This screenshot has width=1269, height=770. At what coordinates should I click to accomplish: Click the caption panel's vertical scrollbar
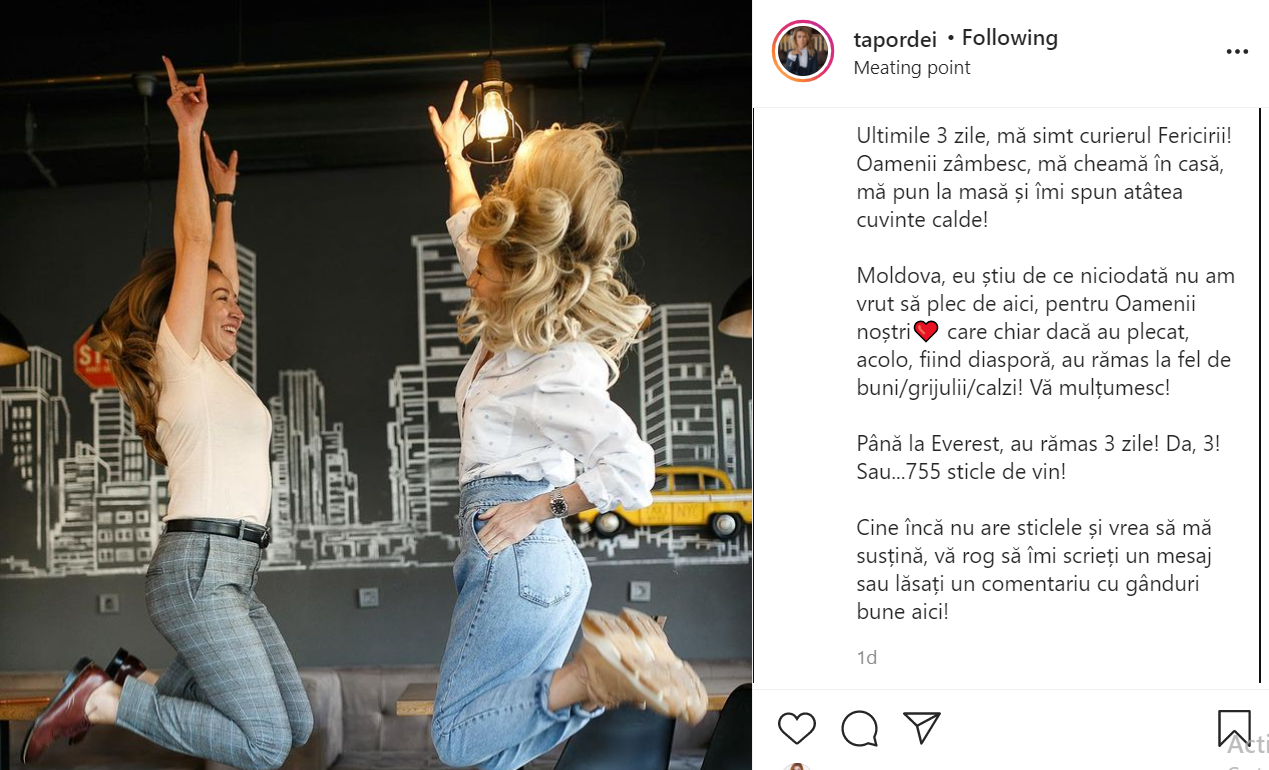coord(1260,395)
